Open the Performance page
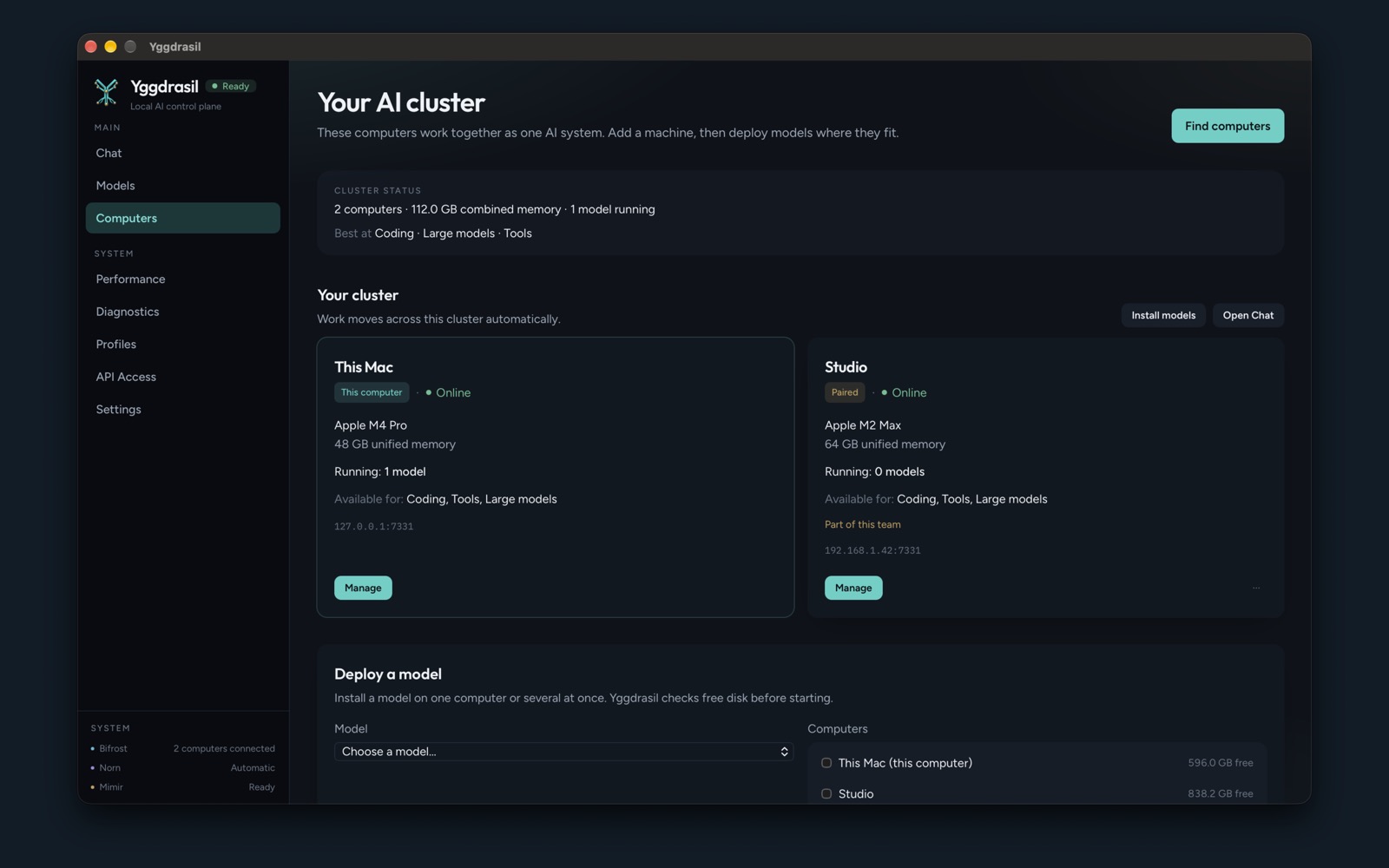This screenshot has height=868, width=1389. (x=182, y=279)
